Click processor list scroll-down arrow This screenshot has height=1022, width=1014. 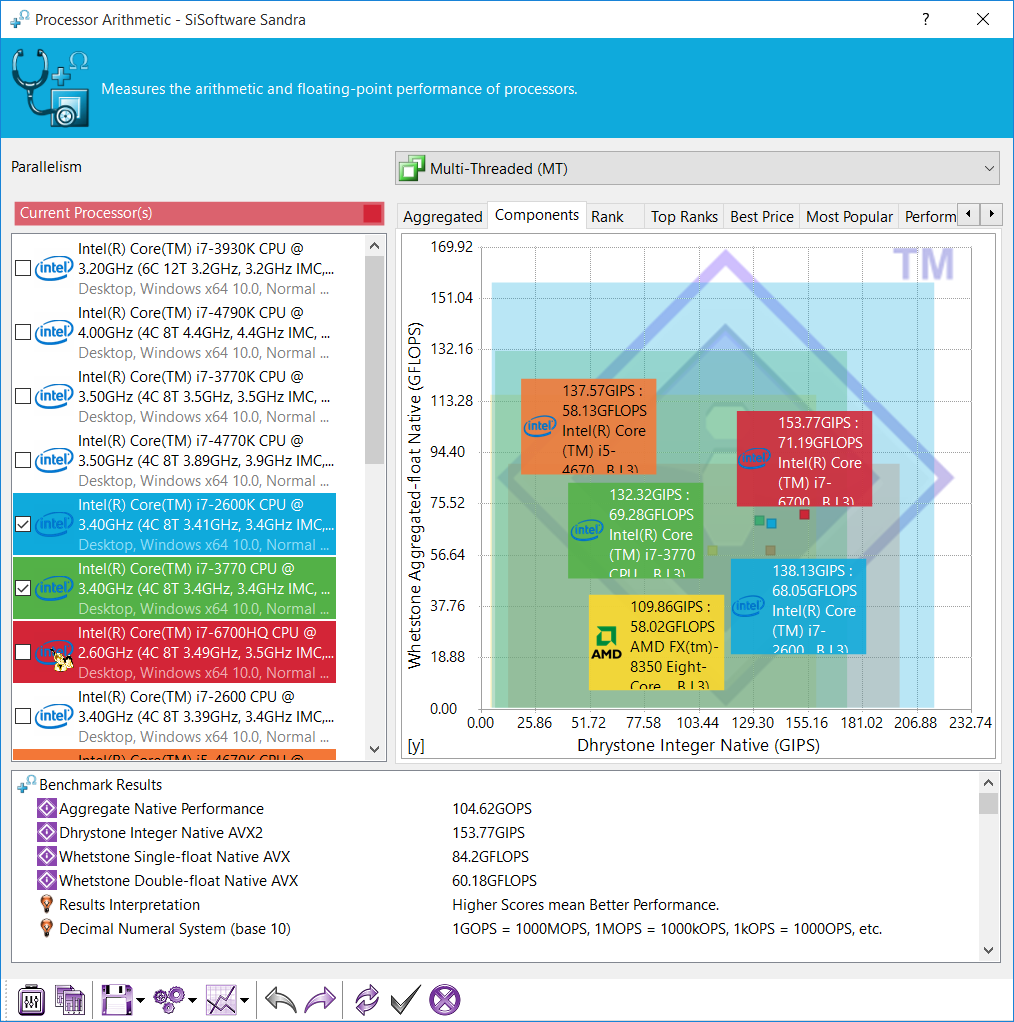[x=374, y=749]
